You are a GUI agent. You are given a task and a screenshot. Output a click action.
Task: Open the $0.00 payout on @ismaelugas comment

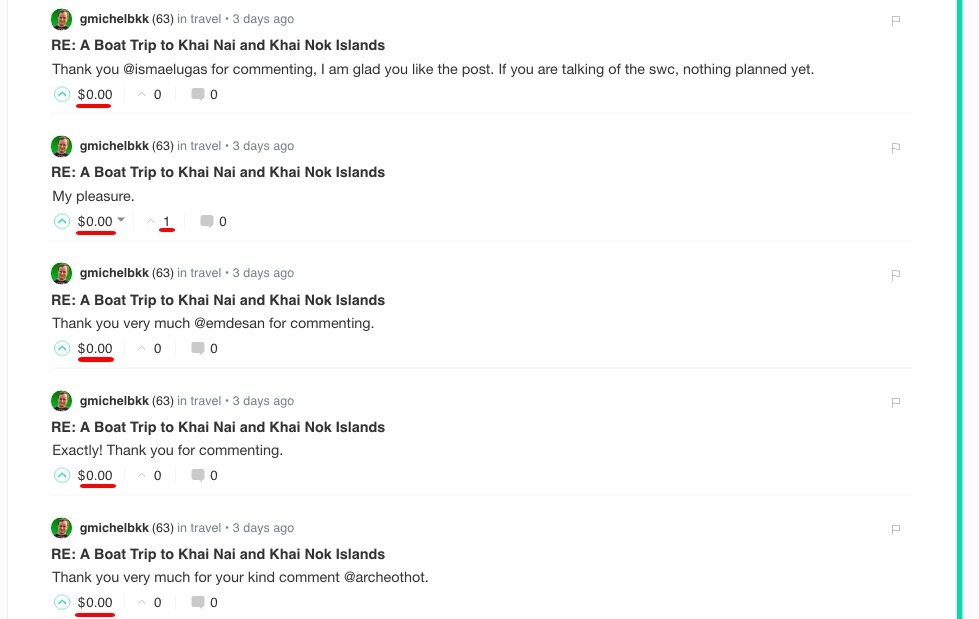pyautogui.click(x=95, y=94)
